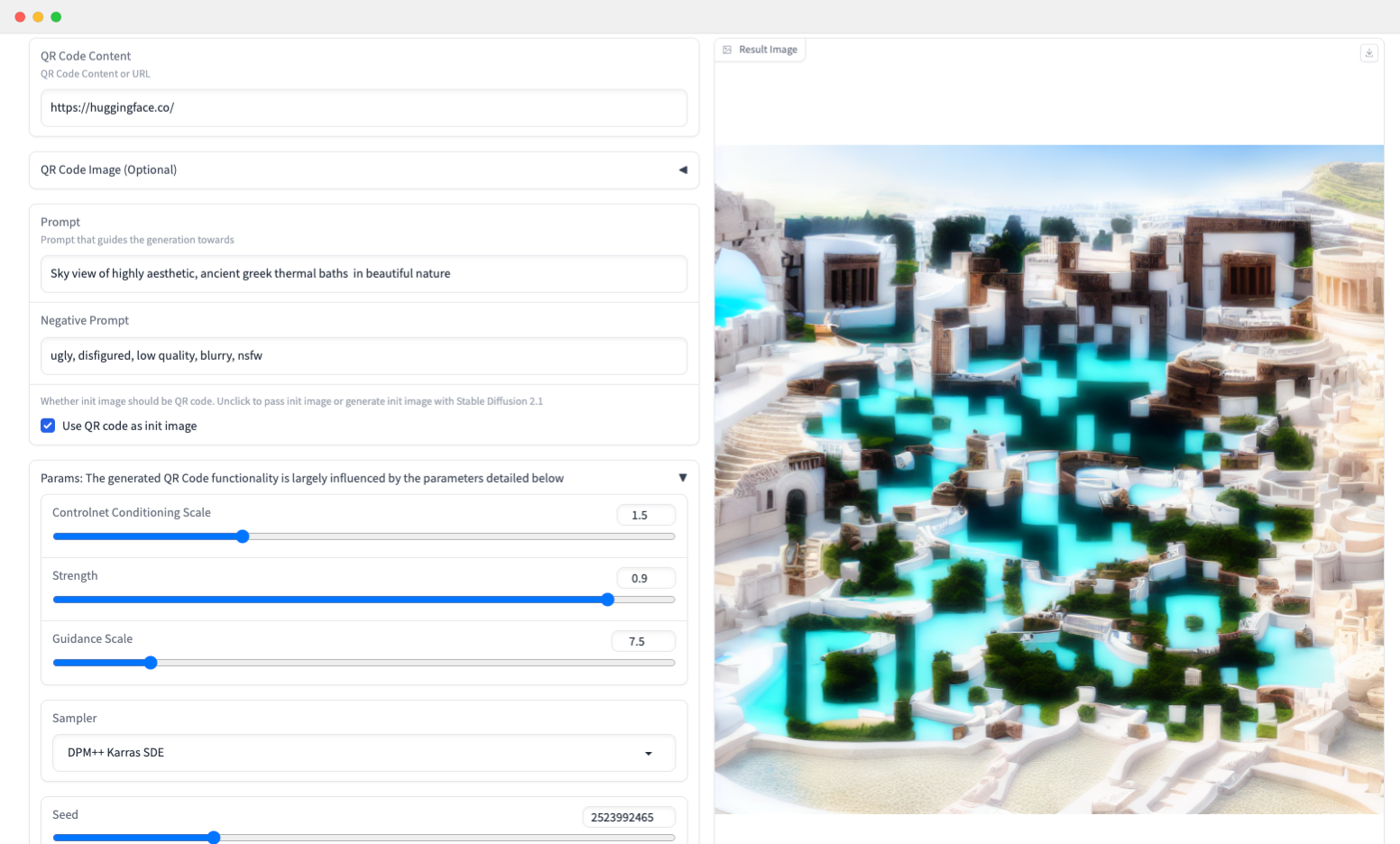Click the Prompt text field
The image size is (1400, 844).
click(x=364, y=274)
